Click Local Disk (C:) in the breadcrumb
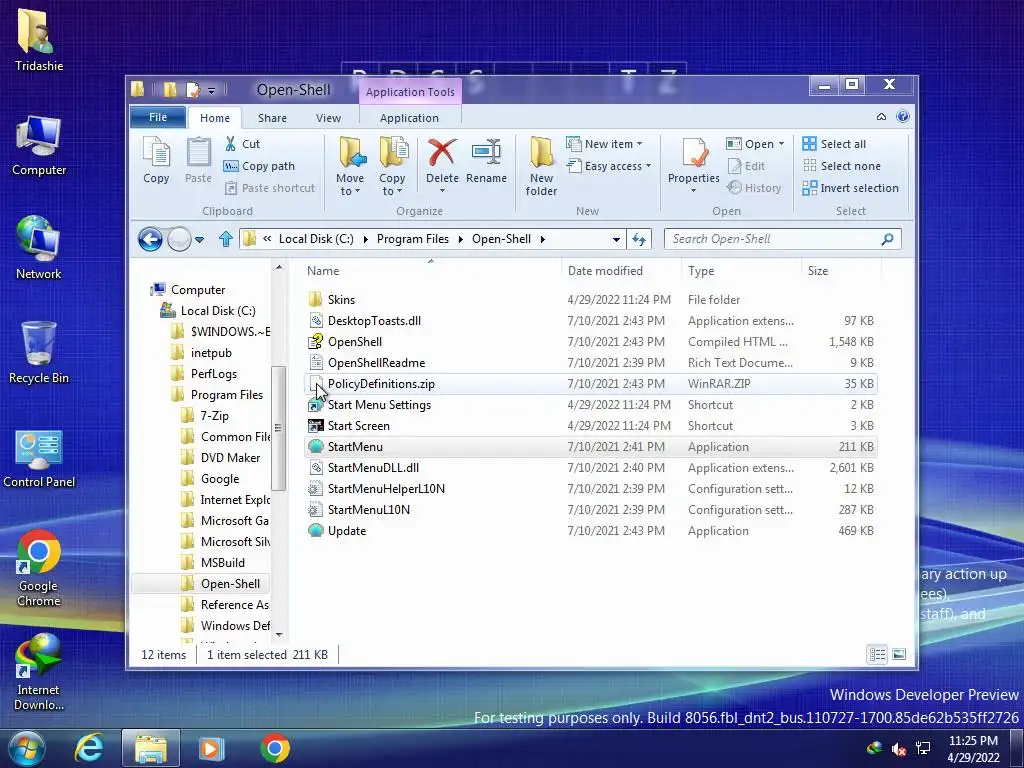1024x768 pixels. tap(316, 239)
